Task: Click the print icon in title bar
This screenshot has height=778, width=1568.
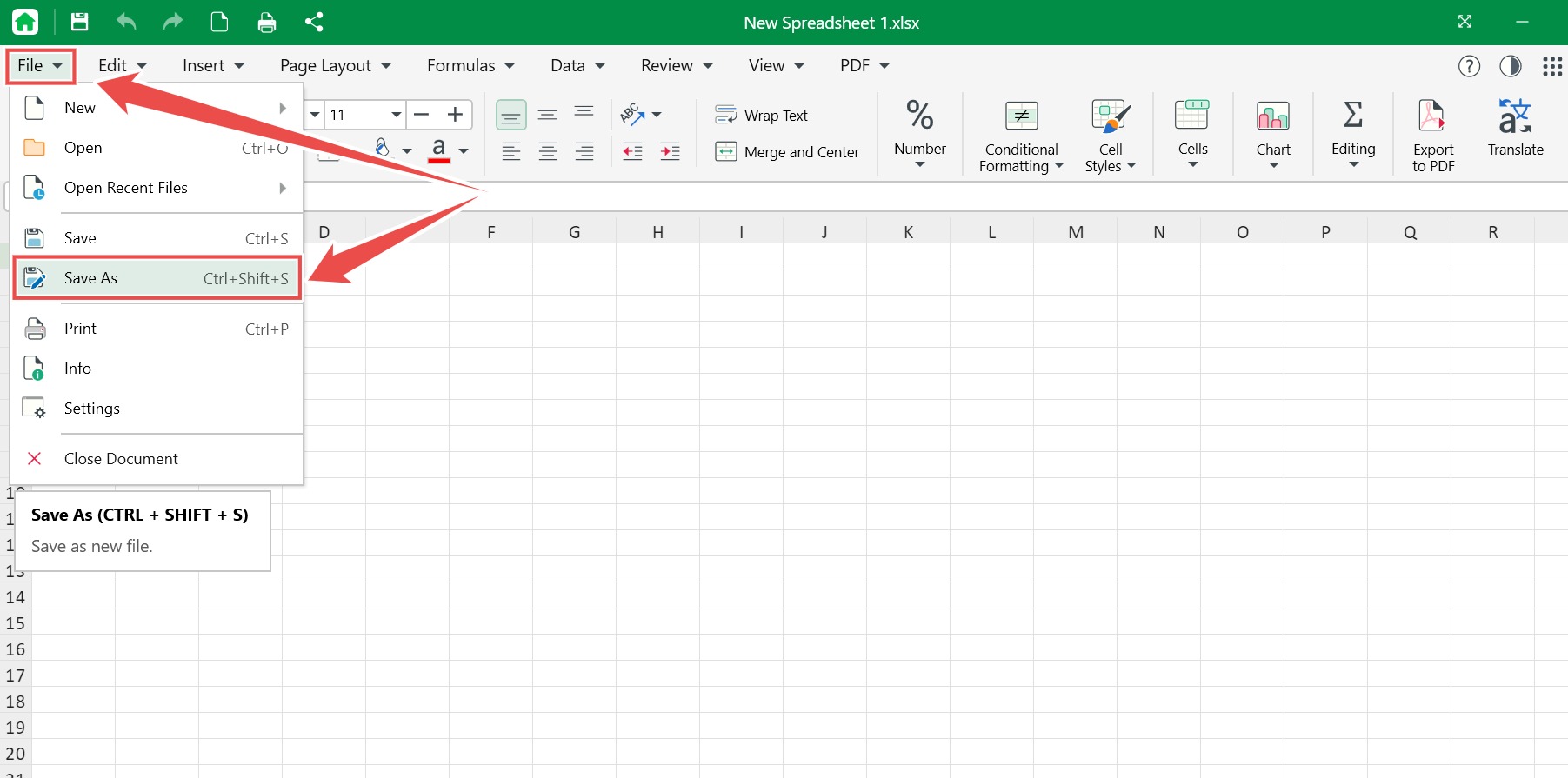Action: click(x=267, y=22)
